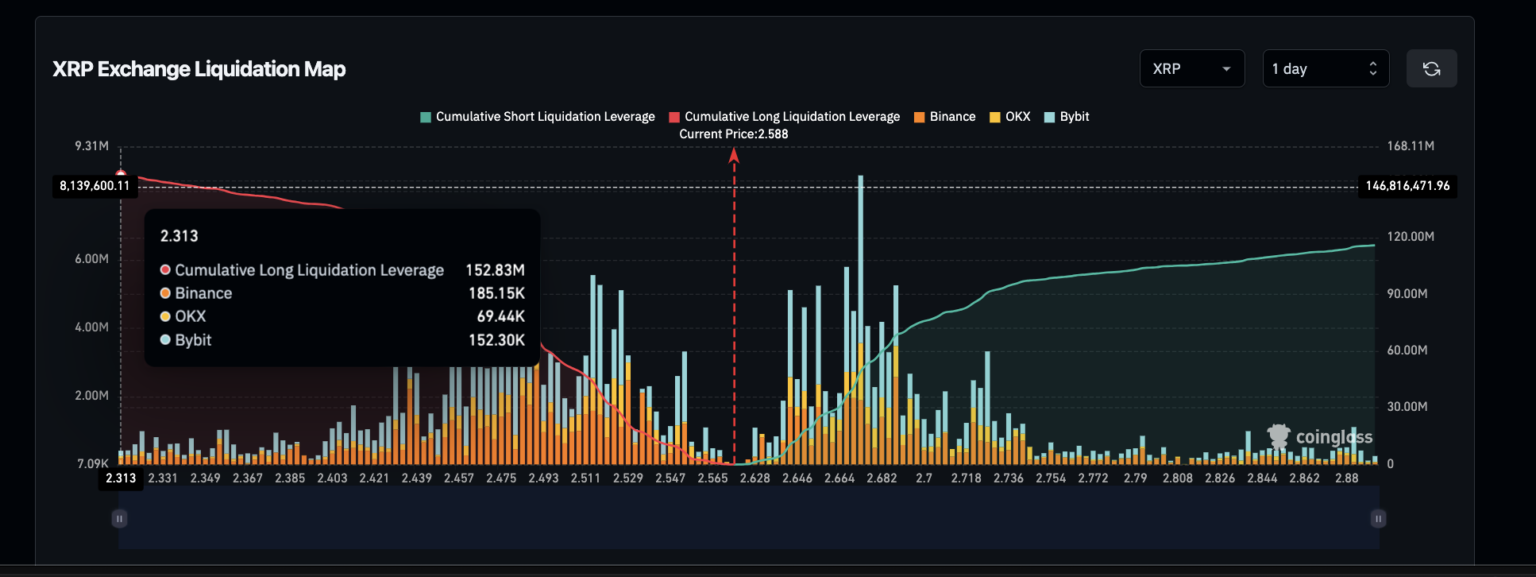Toggle Cumulative Long Liquidation Leverage legend series
Image resolution: width=1536 pixels, height=577 pixels.
(784, 117)
